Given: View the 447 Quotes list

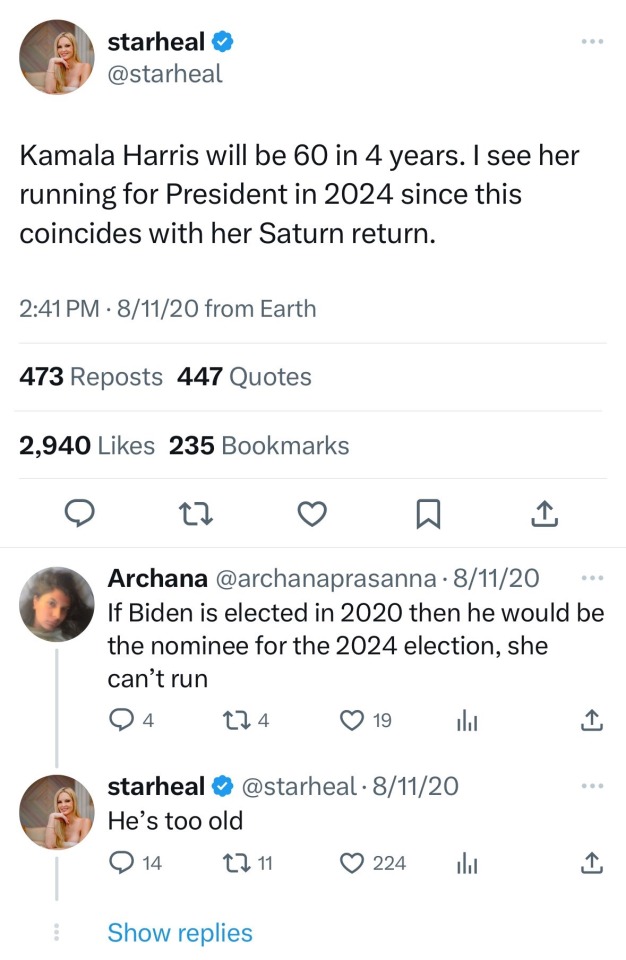Looking at the screenshot, I should click(244, 377).
